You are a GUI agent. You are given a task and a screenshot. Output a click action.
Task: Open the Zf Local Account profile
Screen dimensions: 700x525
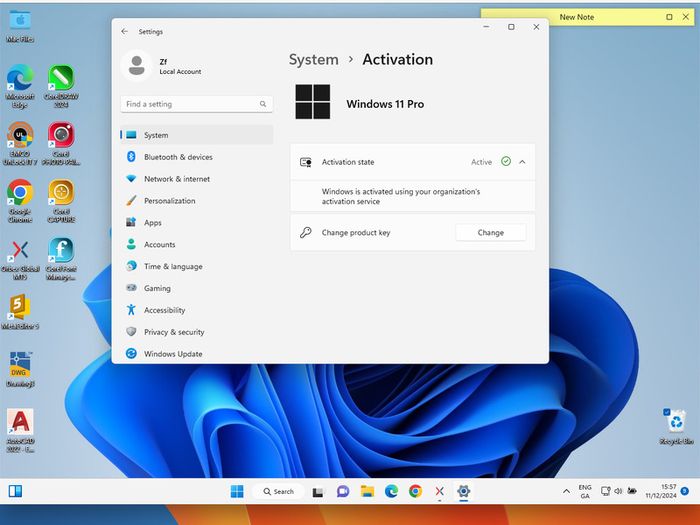click(x=162, y=66)
